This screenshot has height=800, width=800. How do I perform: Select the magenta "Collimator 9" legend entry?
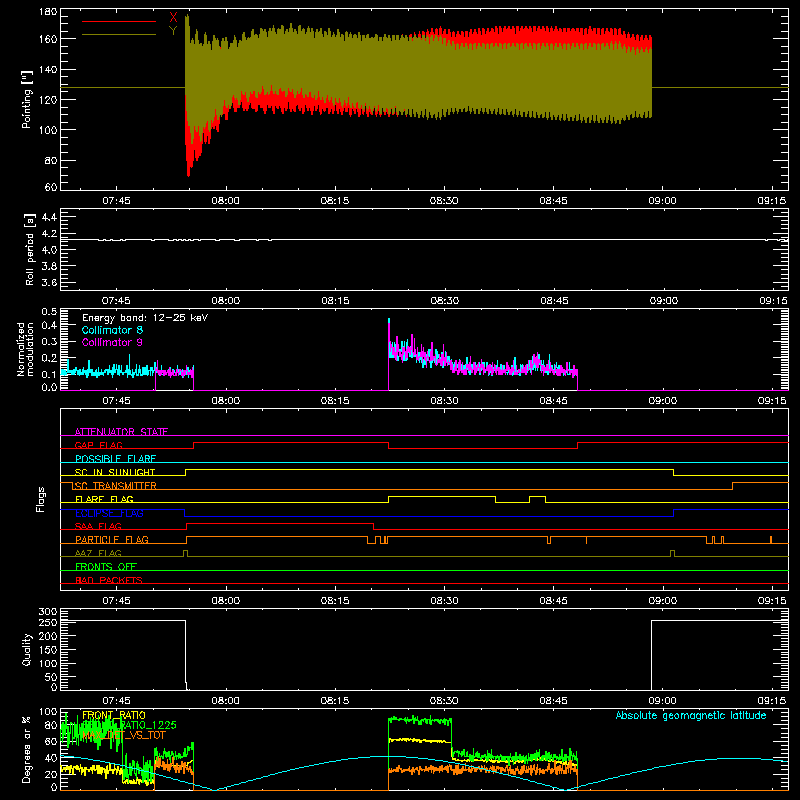pyautogui.click(x=112, y=342)
